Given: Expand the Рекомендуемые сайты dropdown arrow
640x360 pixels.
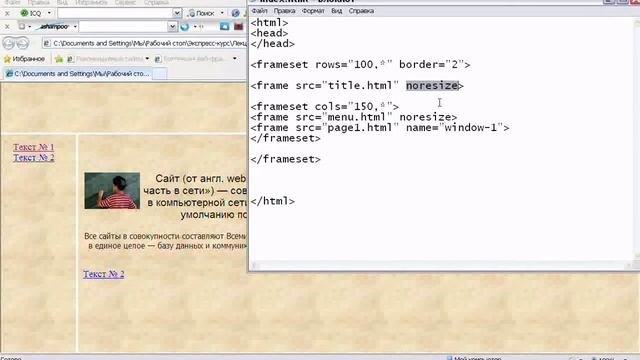Looking at the screenshot, I should 147,59.
